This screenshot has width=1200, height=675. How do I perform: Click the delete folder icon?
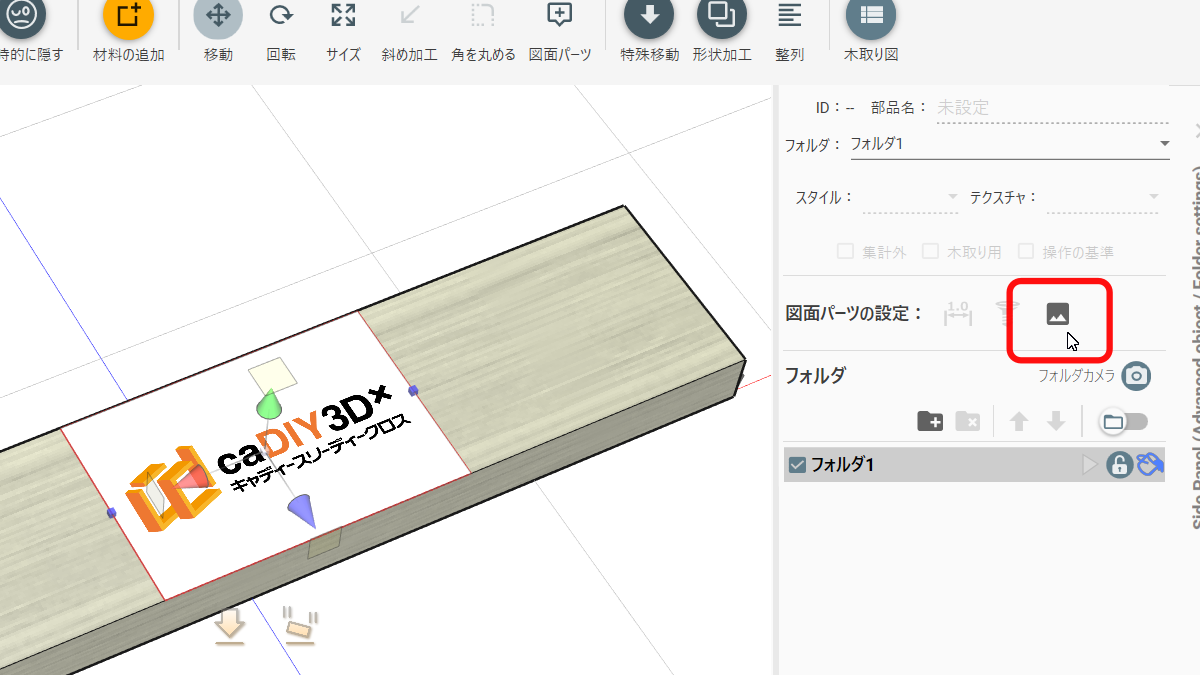pos(967,422)
